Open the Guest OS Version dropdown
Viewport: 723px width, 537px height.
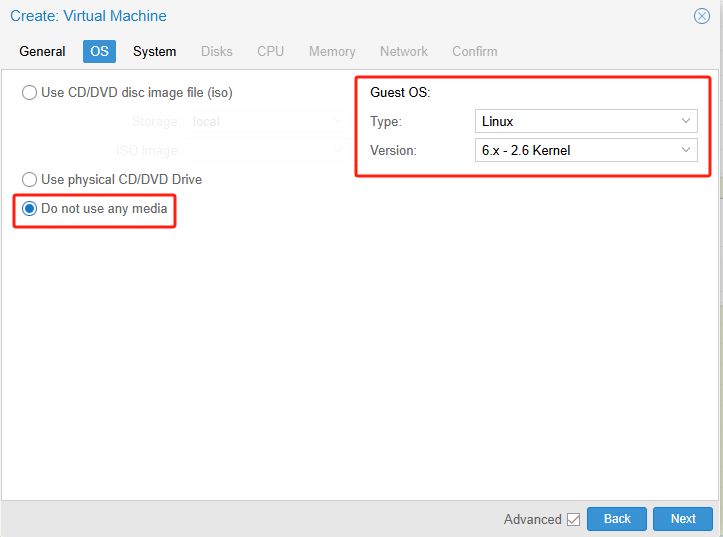[x=586, y=150]
